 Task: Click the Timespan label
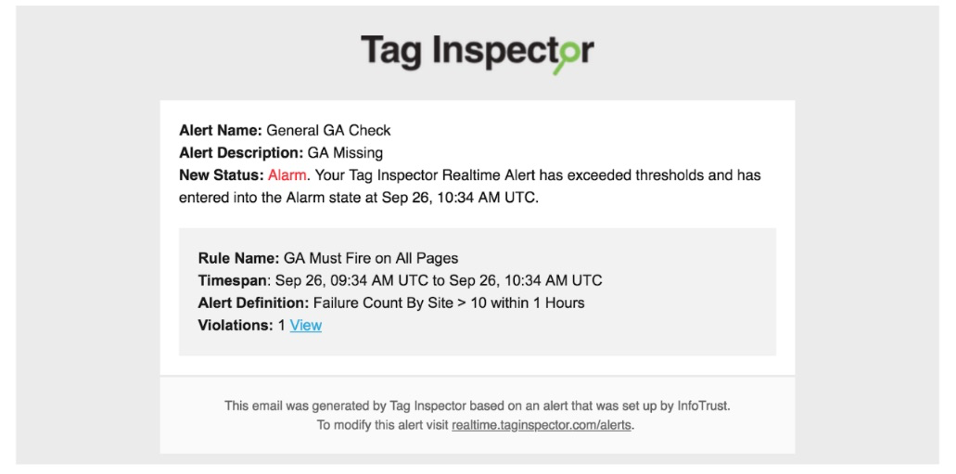click(232, 280)
